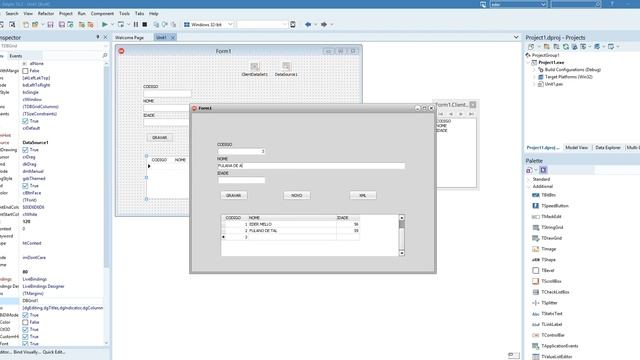Toggle the True checkbox for the Ctl3D property
The width and height of the screenshot is (640, 360).
coord(25,329)
